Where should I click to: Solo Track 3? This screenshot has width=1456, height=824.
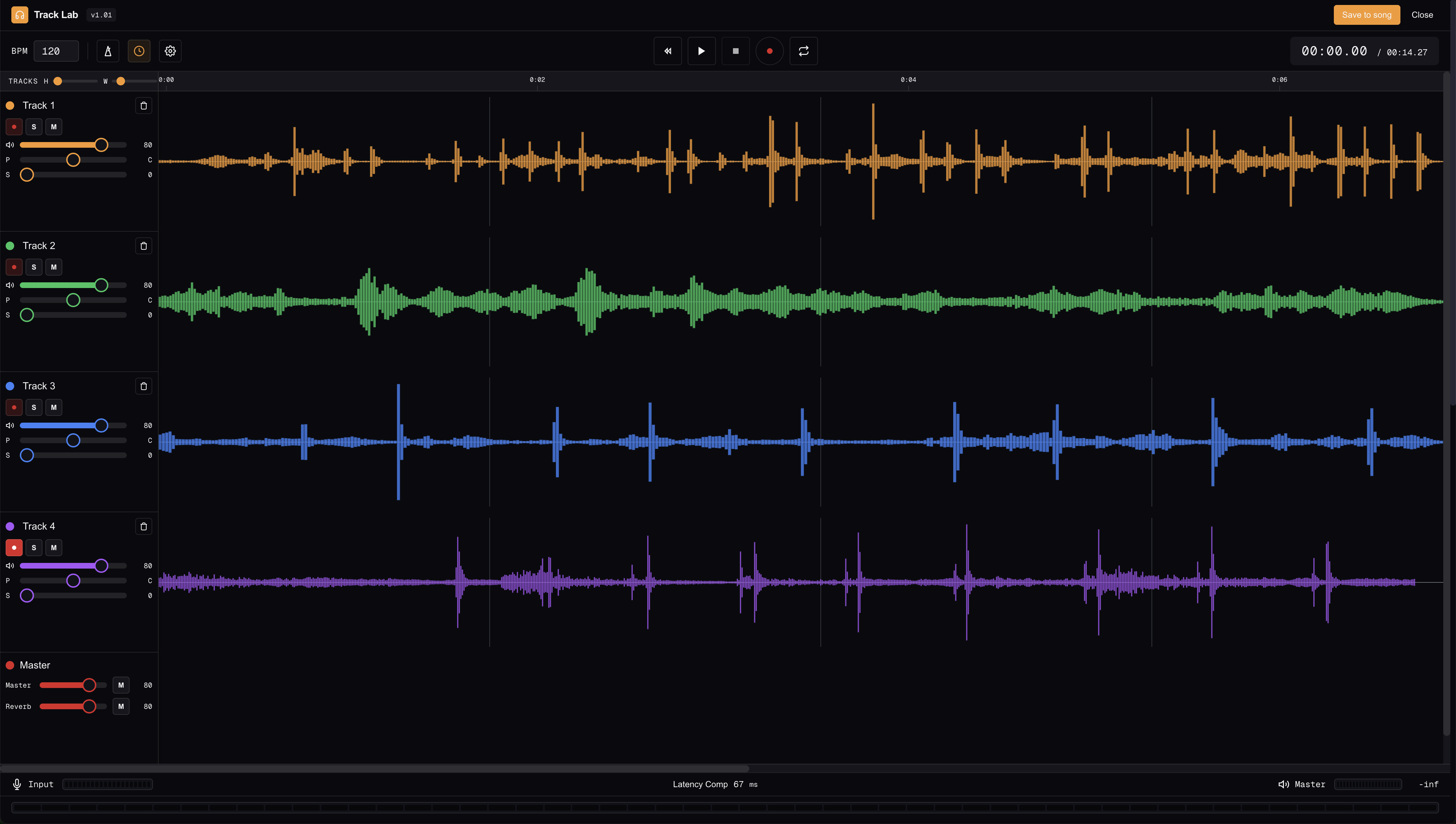[34, 407]
